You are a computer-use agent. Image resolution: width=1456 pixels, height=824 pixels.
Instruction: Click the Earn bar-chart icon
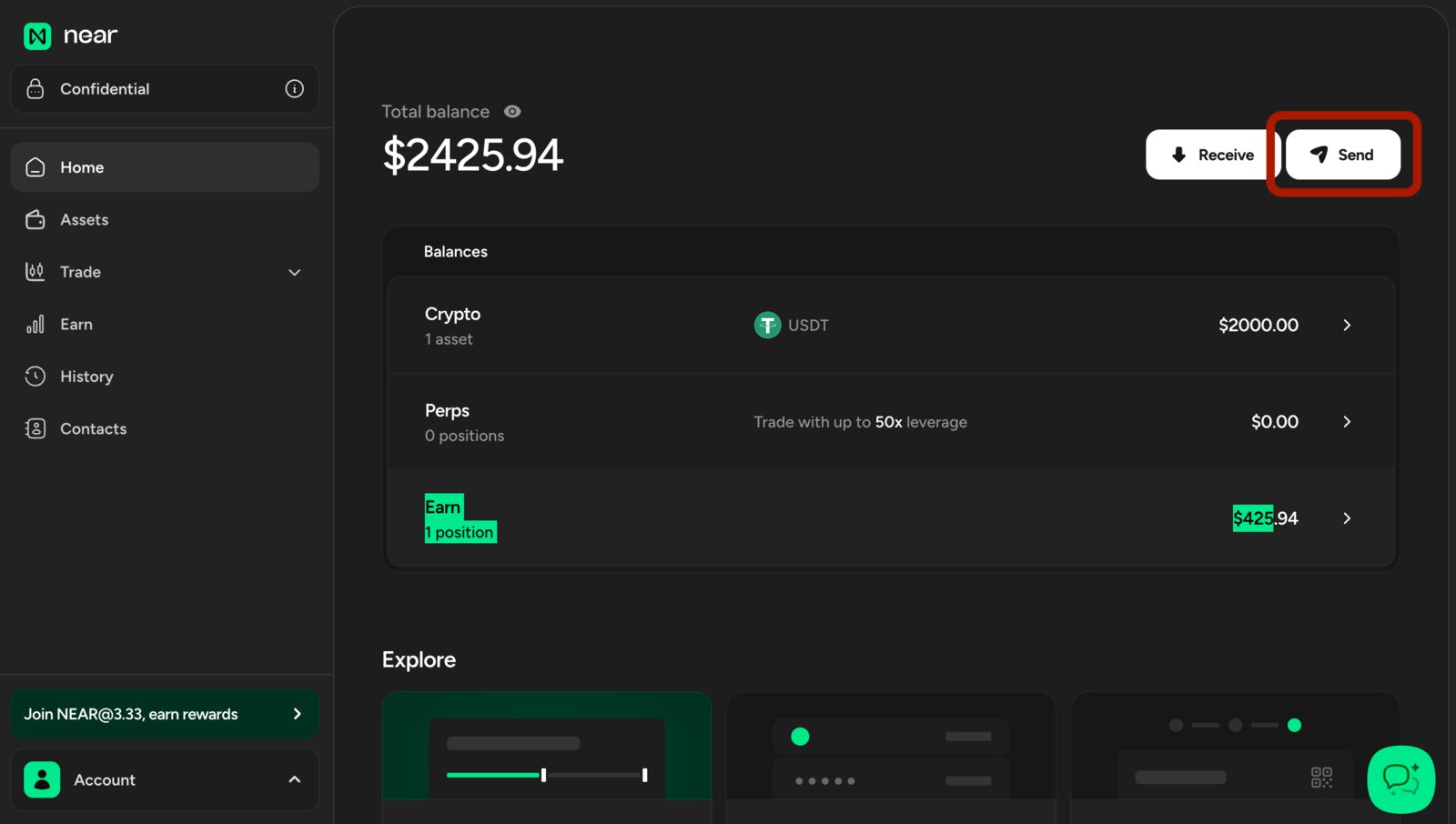coord(35,324)
